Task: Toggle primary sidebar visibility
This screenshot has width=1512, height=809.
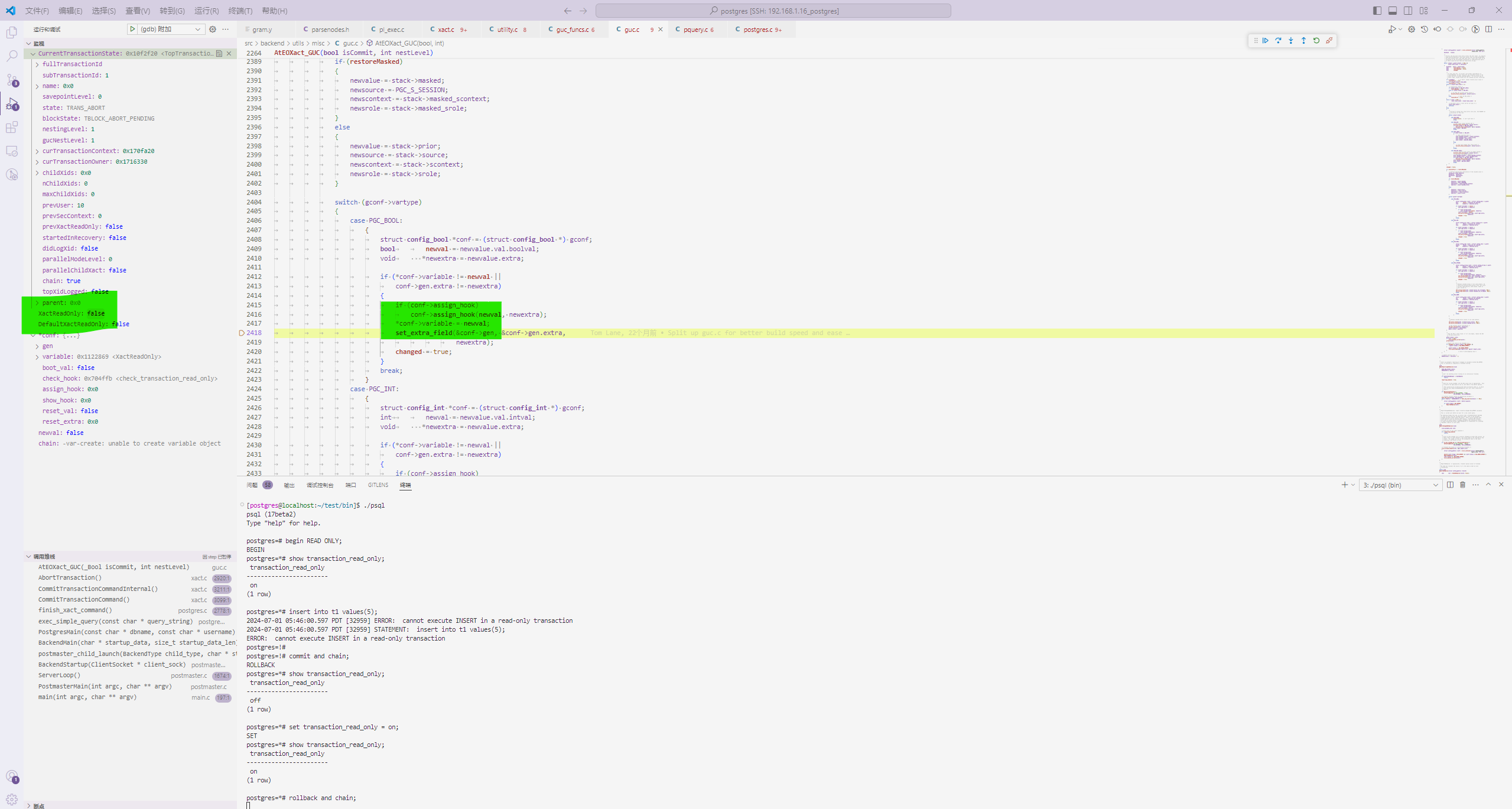Action: click(1377, 11)
